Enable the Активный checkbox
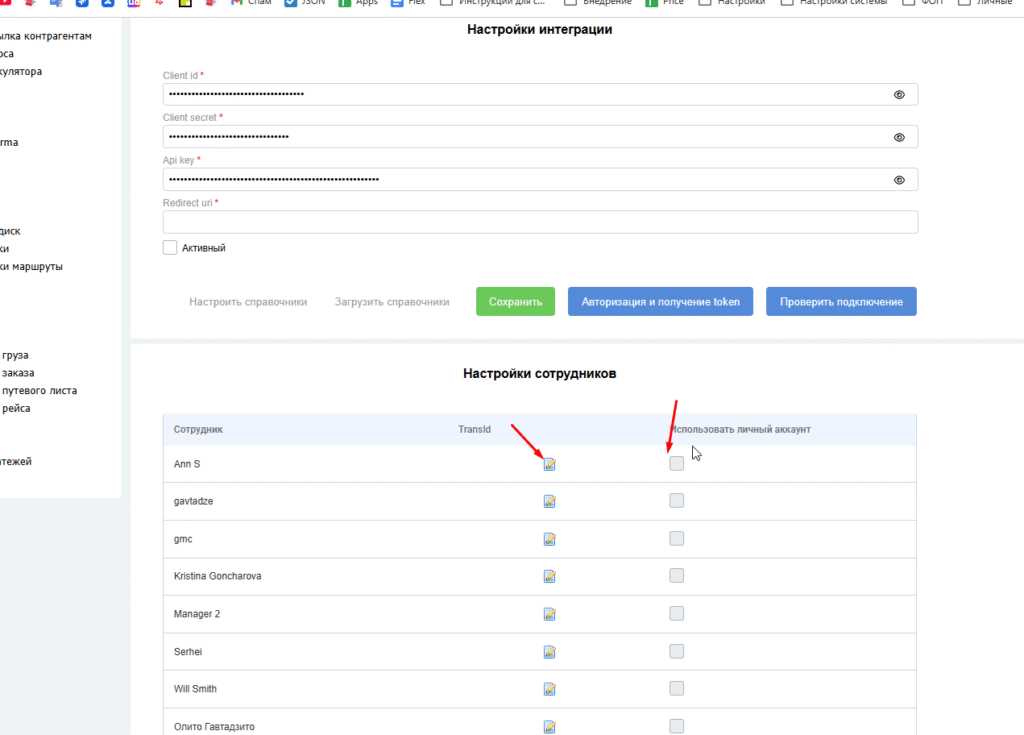 170,247
